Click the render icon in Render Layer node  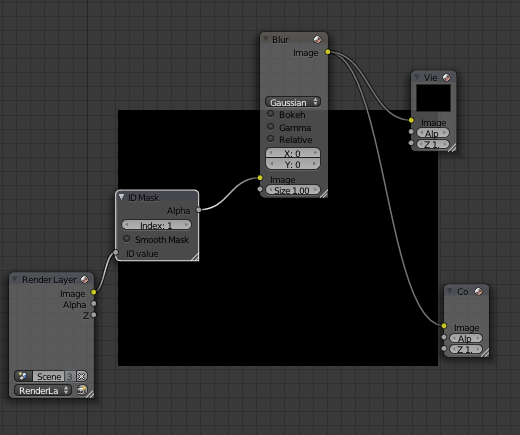pyautogui.click(x=82, y=390)
